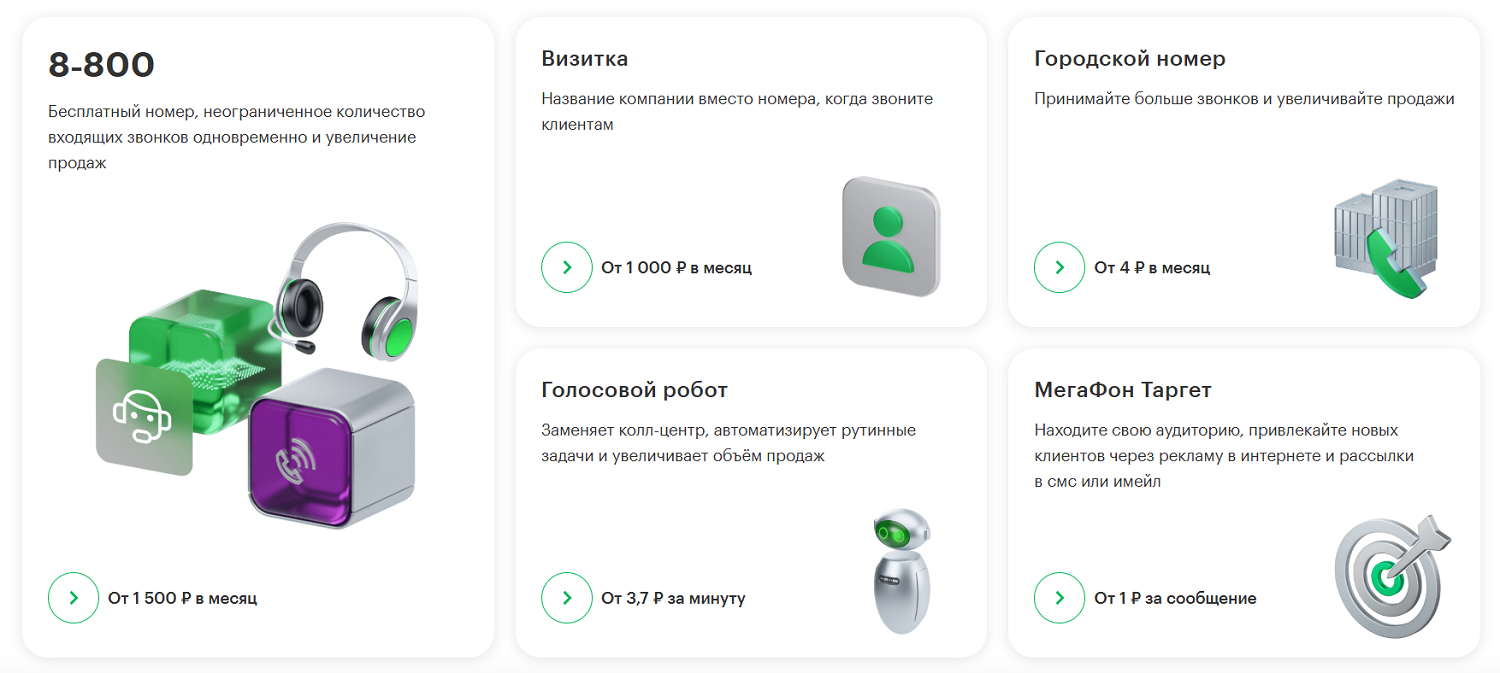Select the Городской номер heading

(1129, 59)
